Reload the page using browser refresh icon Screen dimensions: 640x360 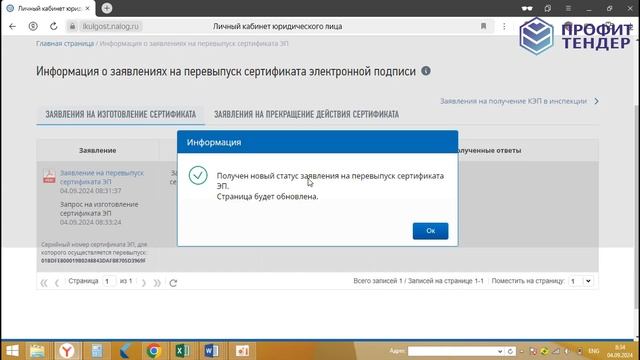(x=53, y=26)
